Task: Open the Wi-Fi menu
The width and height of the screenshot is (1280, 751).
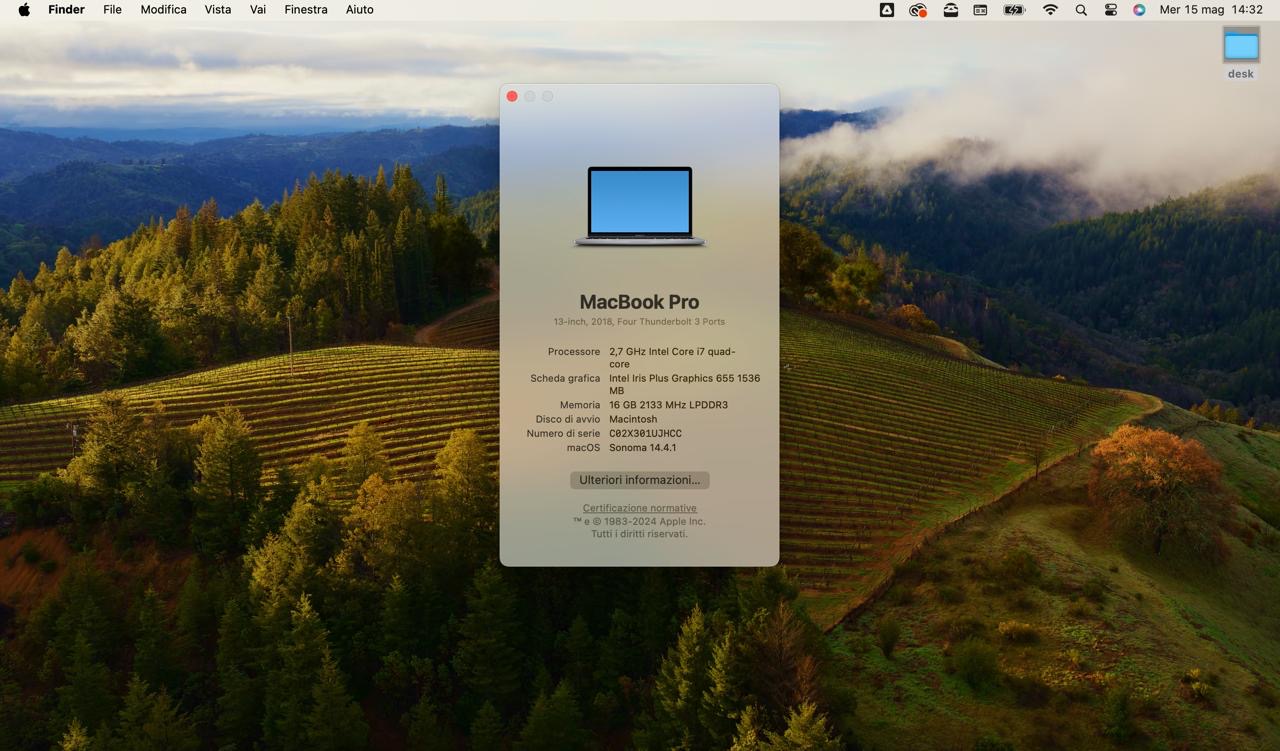Action: tap(1050, 10)
